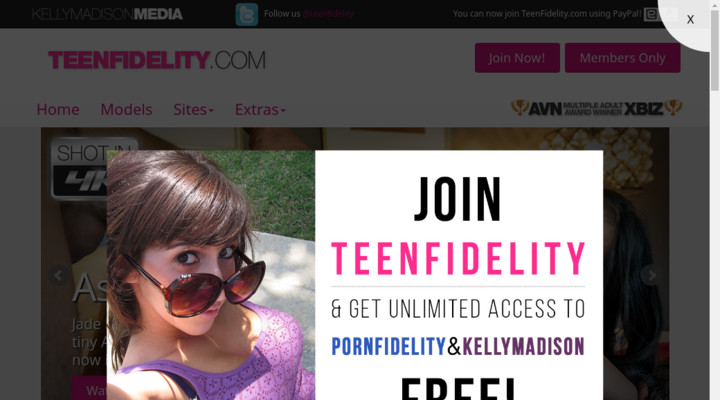Open the @teenfidelity Twitter link
This screenshot has width=720, height=400.
pyautogui.click(x=328, y=14)
